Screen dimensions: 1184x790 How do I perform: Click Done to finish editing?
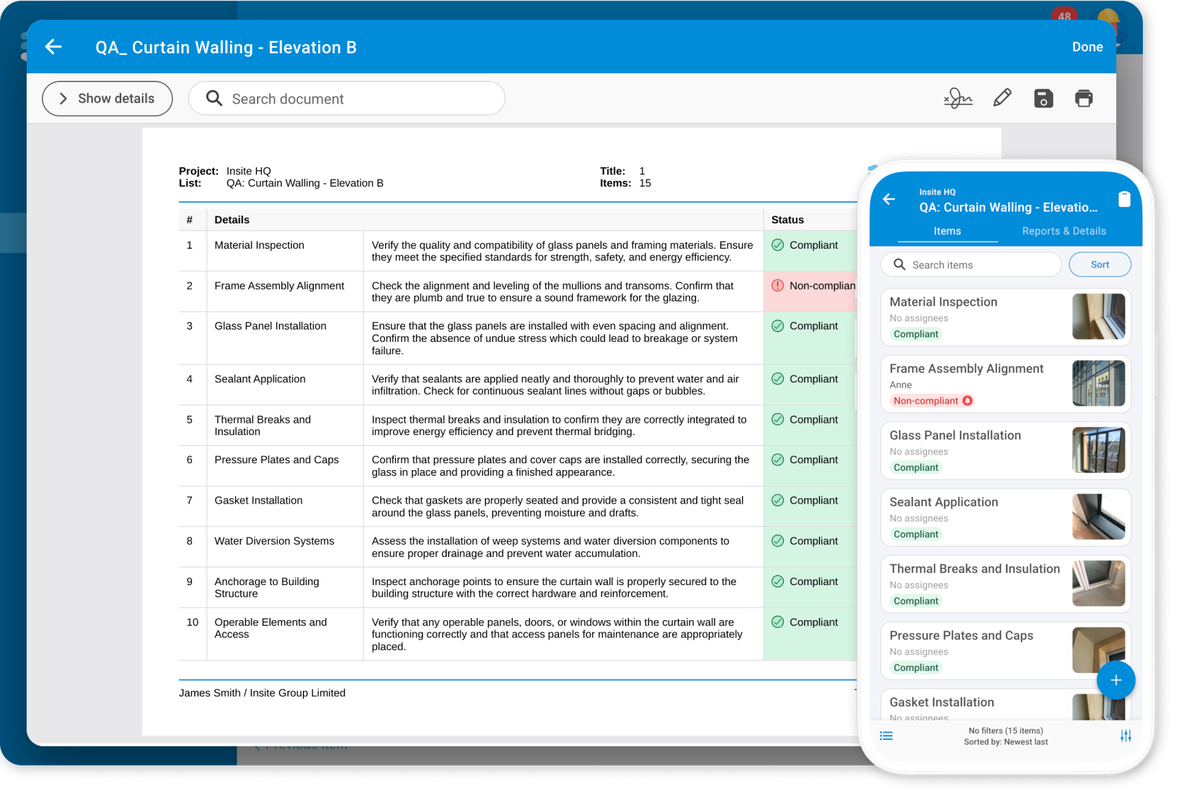pos(1087,46)
